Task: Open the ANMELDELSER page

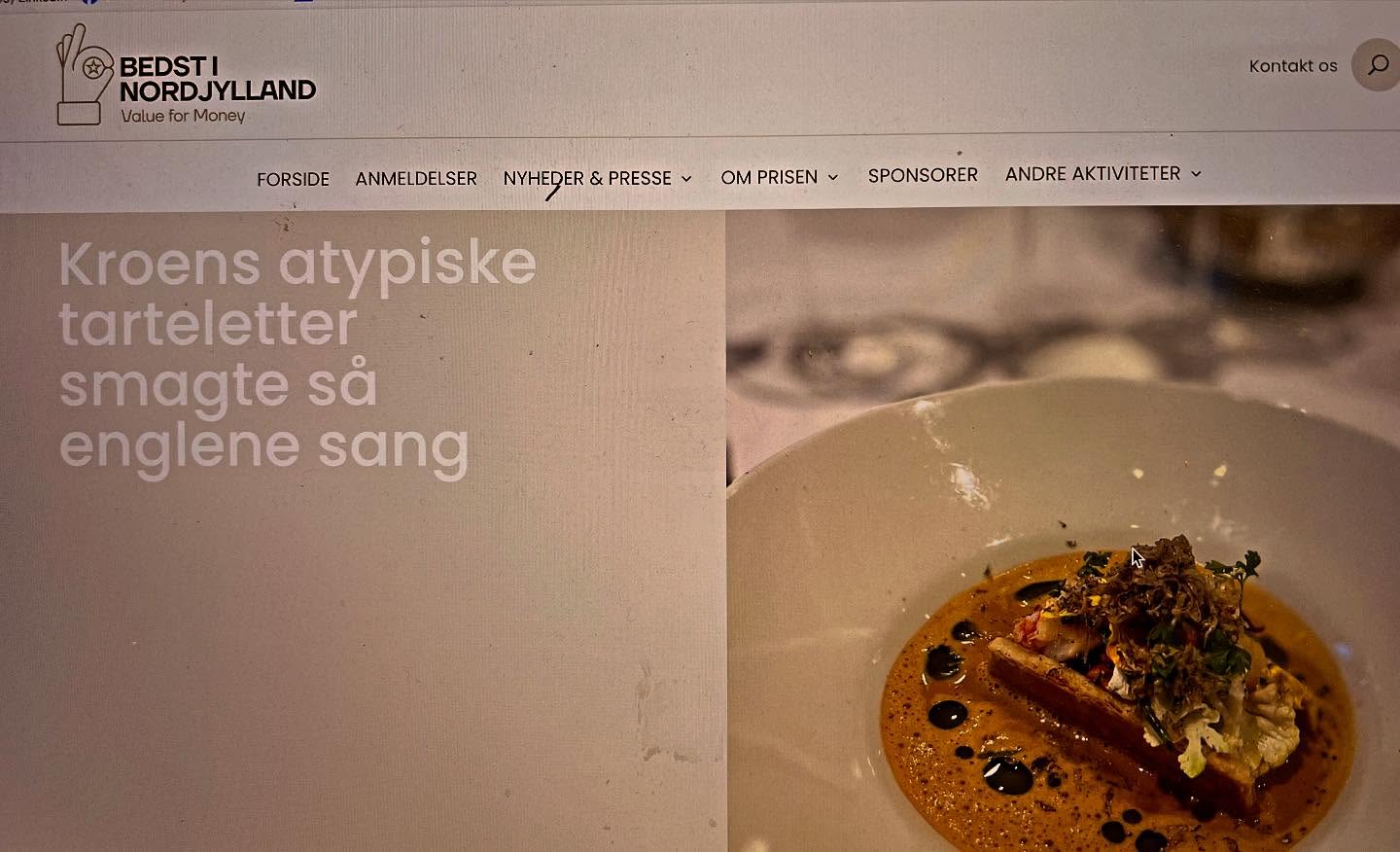Action: click(x=416, y=178)
